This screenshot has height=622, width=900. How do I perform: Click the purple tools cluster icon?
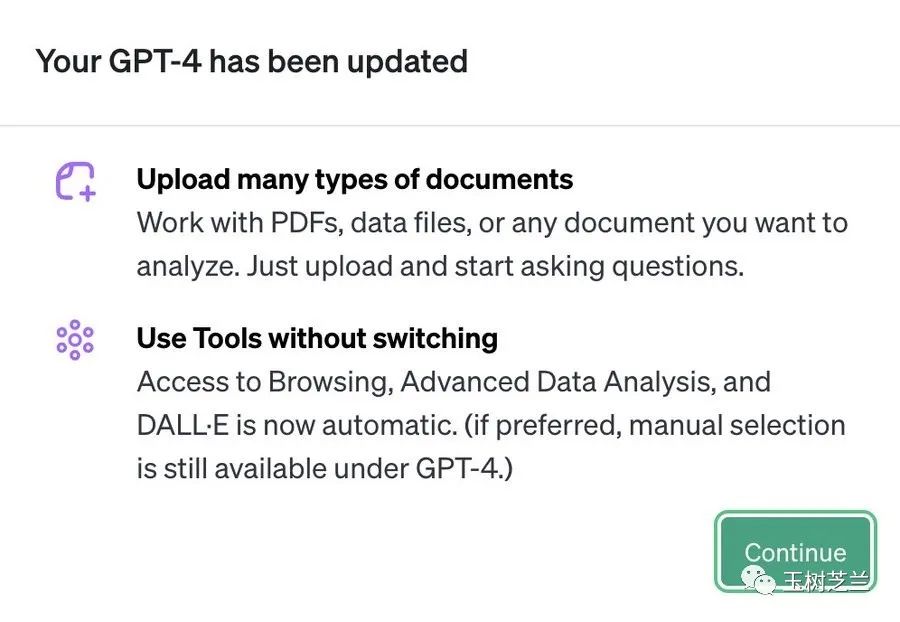point(75,340)
